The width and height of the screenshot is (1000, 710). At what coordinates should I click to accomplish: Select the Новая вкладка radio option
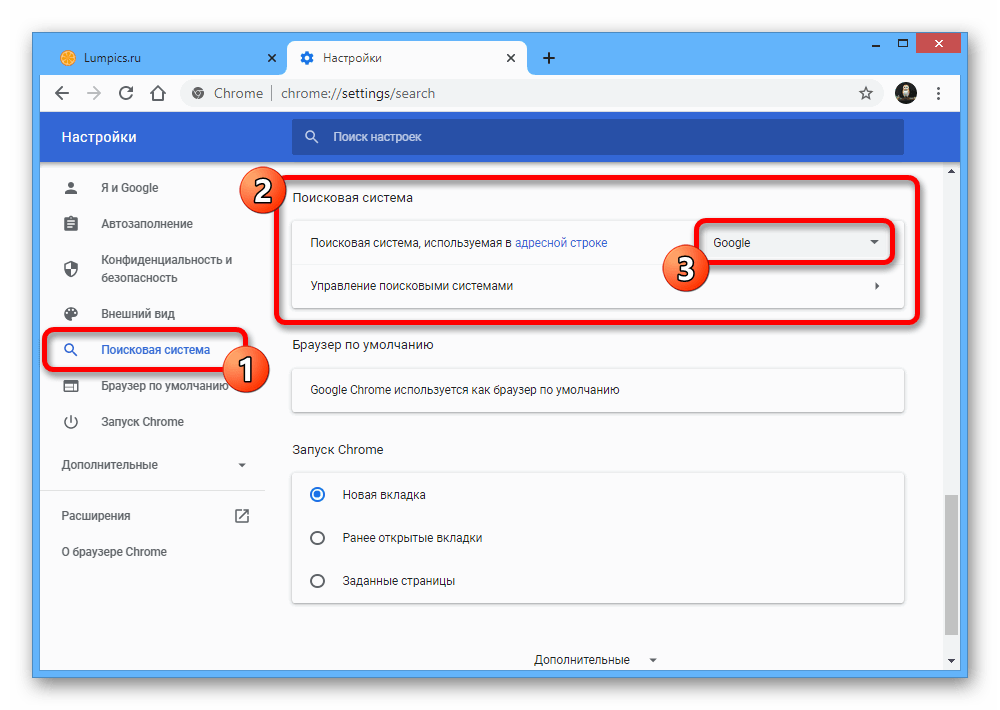click(318, 494)
